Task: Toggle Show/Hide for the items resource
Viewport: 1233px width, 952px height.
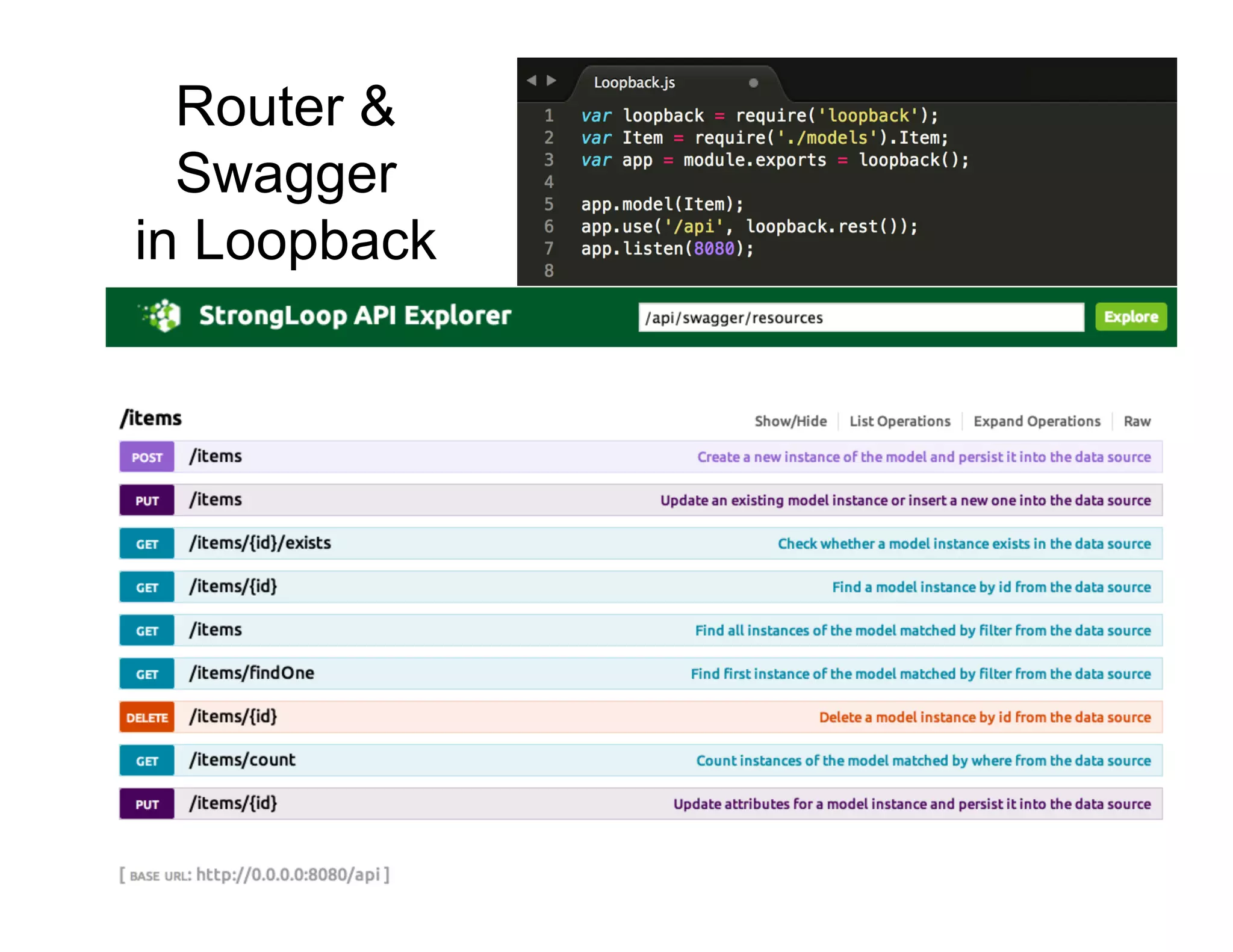Action: click(x=790, y=421)
